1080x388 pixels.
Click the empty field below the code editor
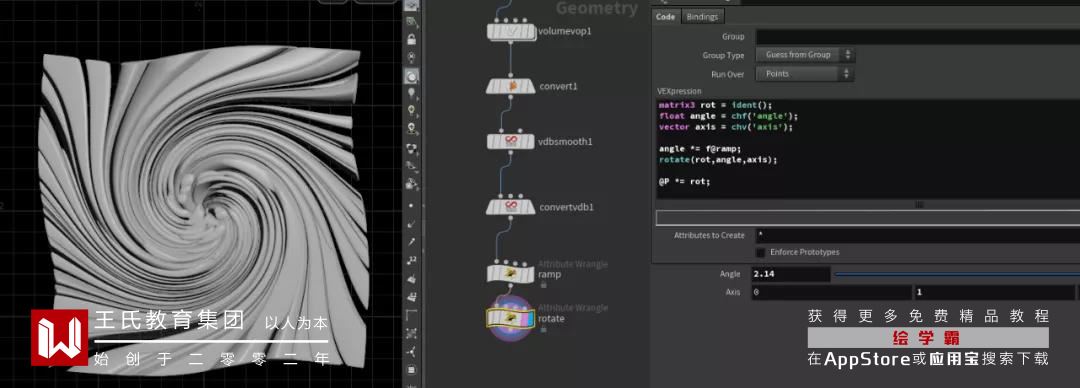pos(868,218)
